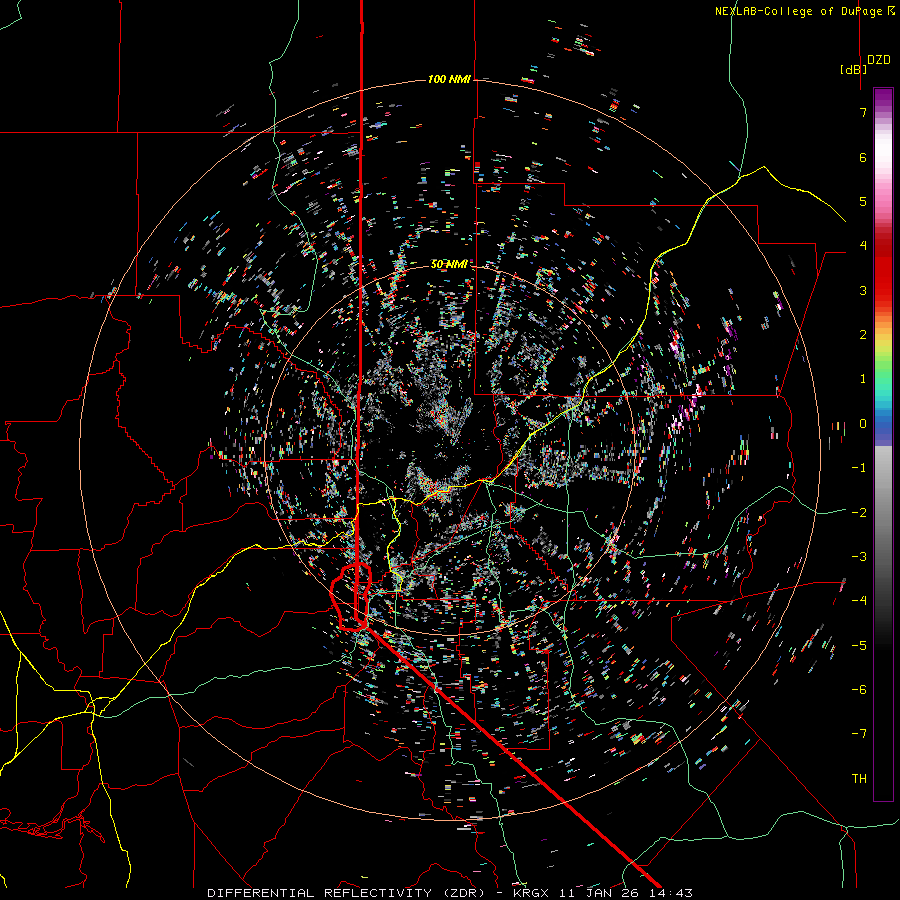Viewport: 900px width, 900px height.
Task: Click the 7 value on color scale
Action: pyautogui.click(x=863, y=112)
